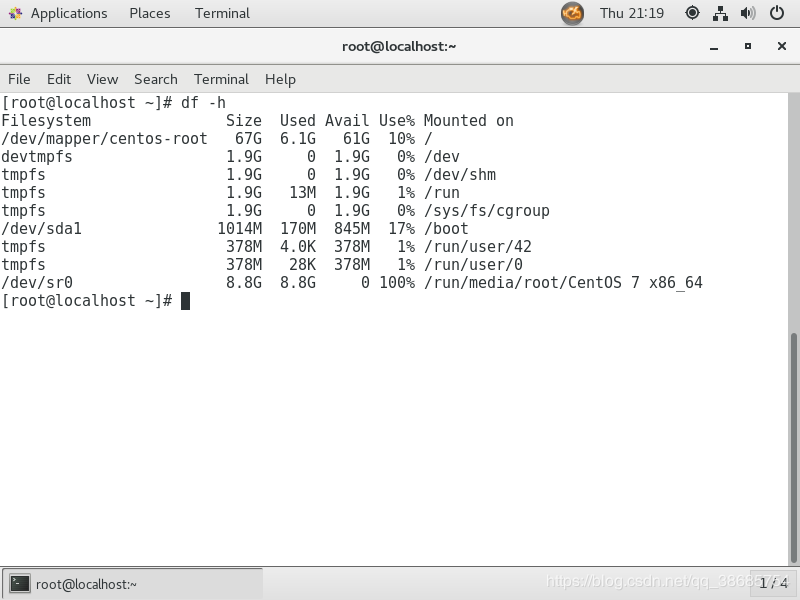Viewport: 800px width, 600px height.
Task: Open the Terminal app menu in top bar
Action: pos(222,13)
